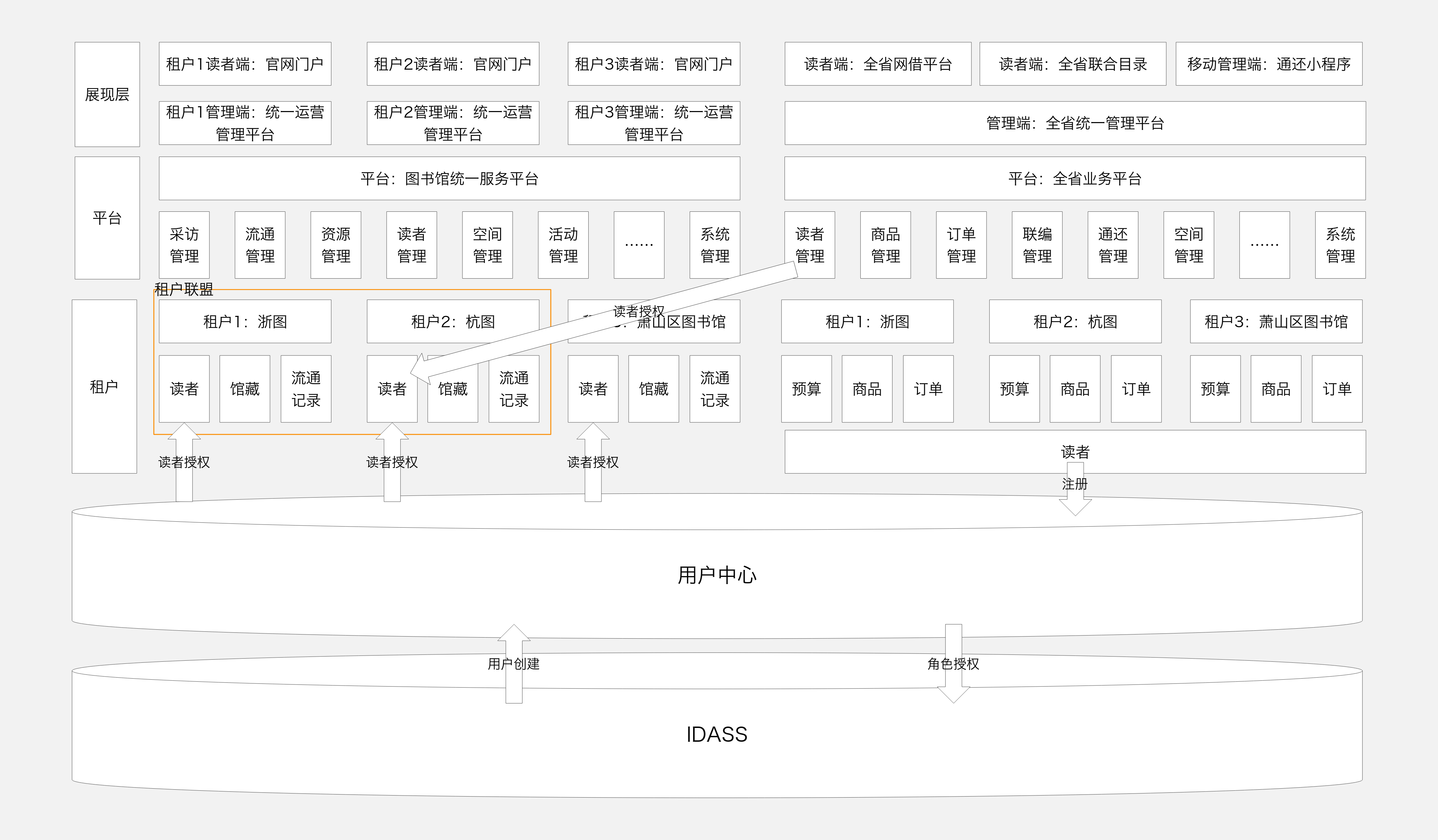
Task: Select 管理端:全省统一管理平台 box
Action: tap(1075, 123)
